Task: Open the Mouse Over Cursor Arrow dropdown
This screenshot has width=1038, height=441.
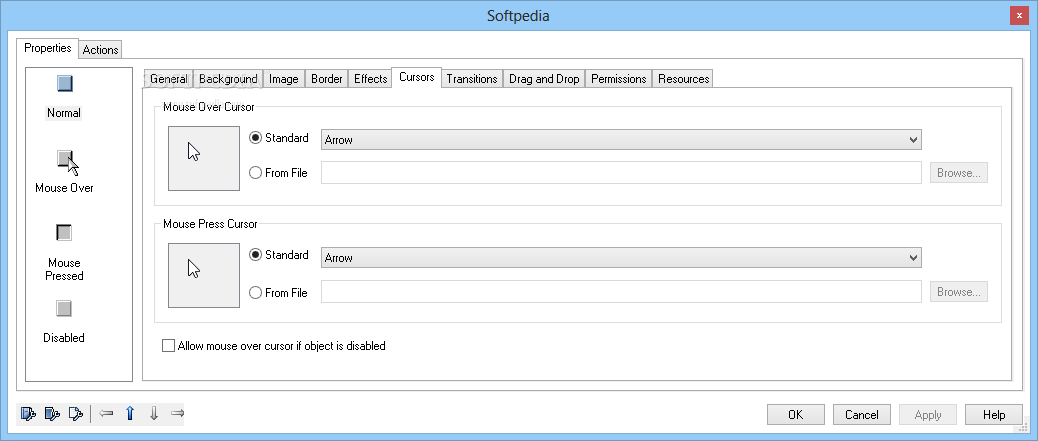Action: click(x=621, y=140)
